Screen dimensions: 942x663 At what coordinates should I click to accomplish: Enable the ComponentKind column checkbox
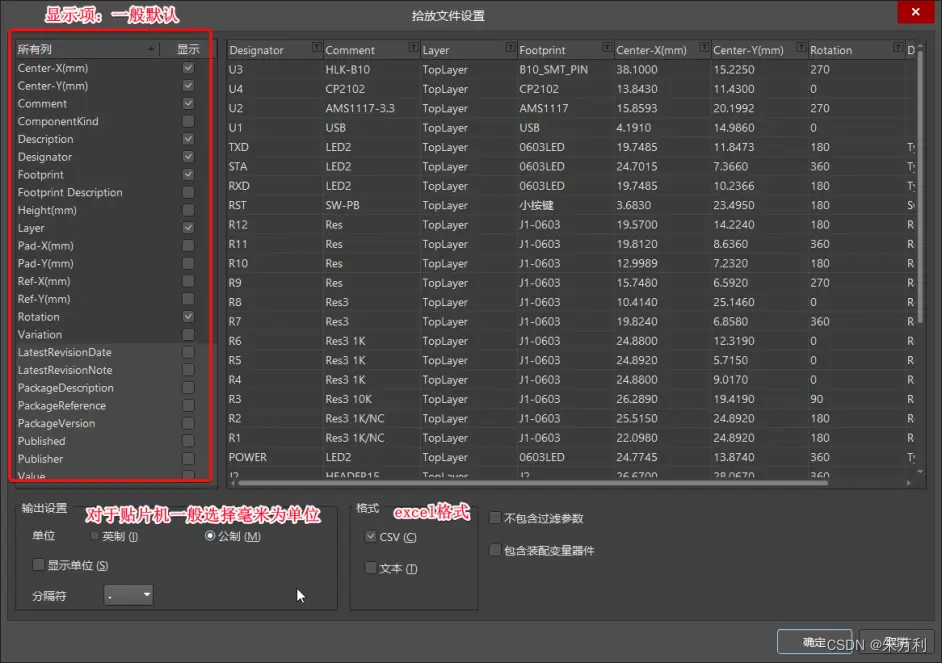pyautogui.click(x=186, y=121)
